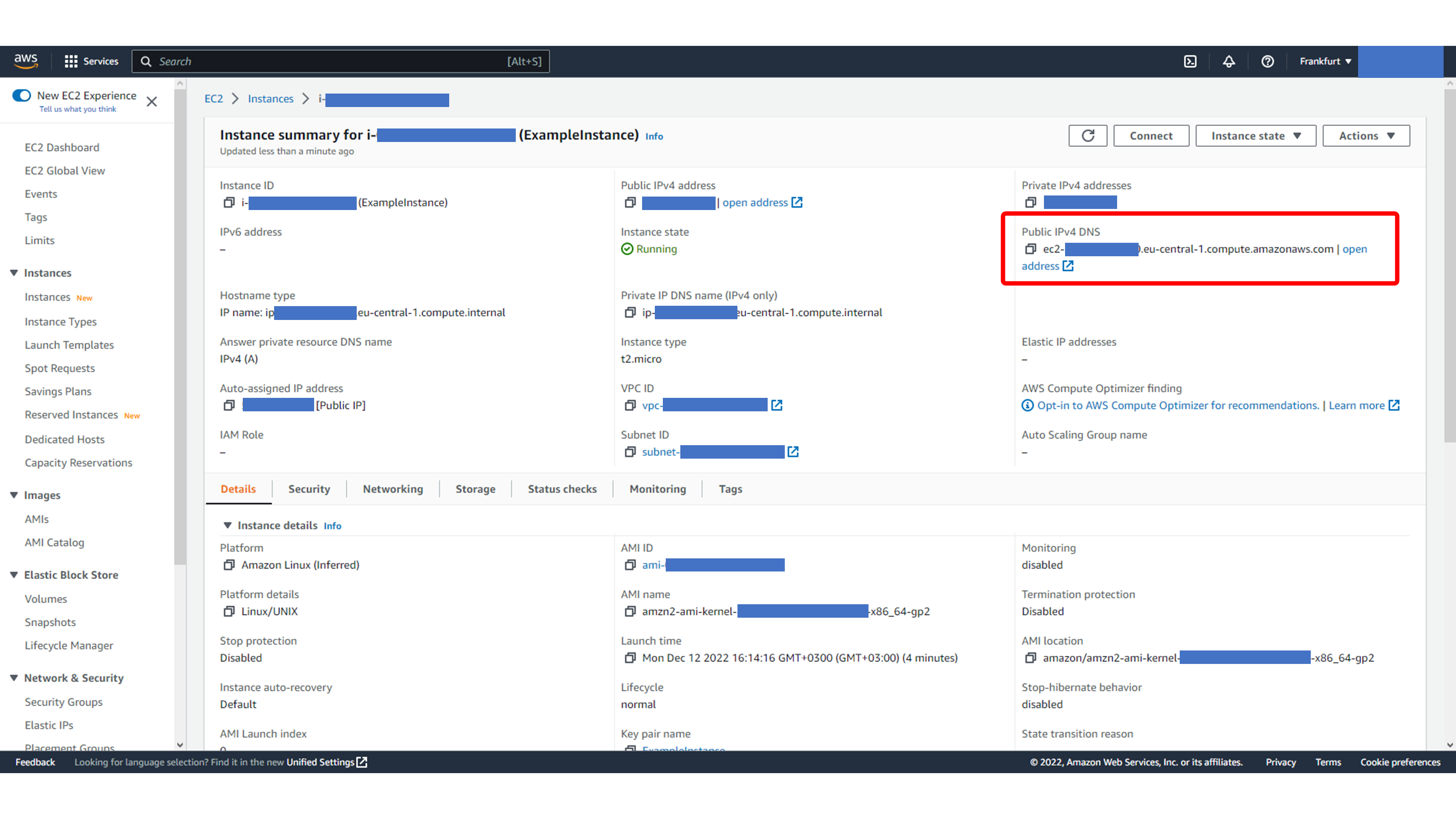
Task: Copy the Instance ID value
Action: click(229, 202)
